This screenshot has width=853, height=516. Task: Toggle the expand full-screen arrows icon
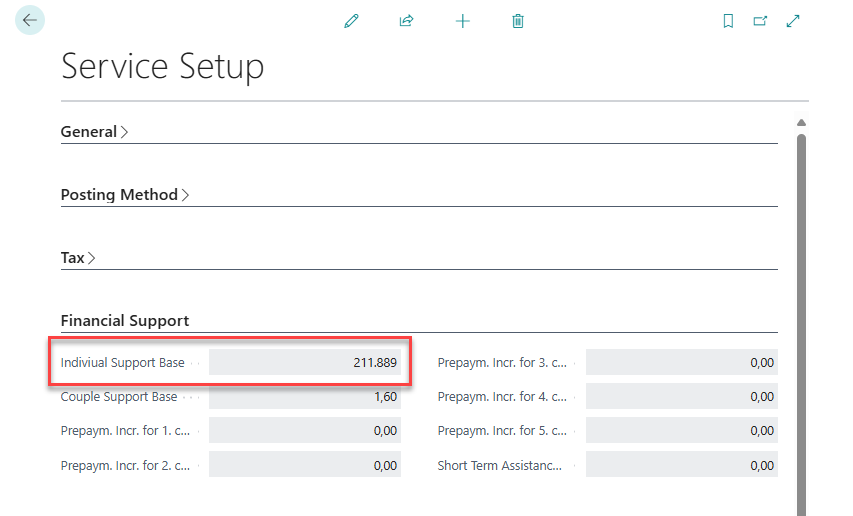pos(793,21)
